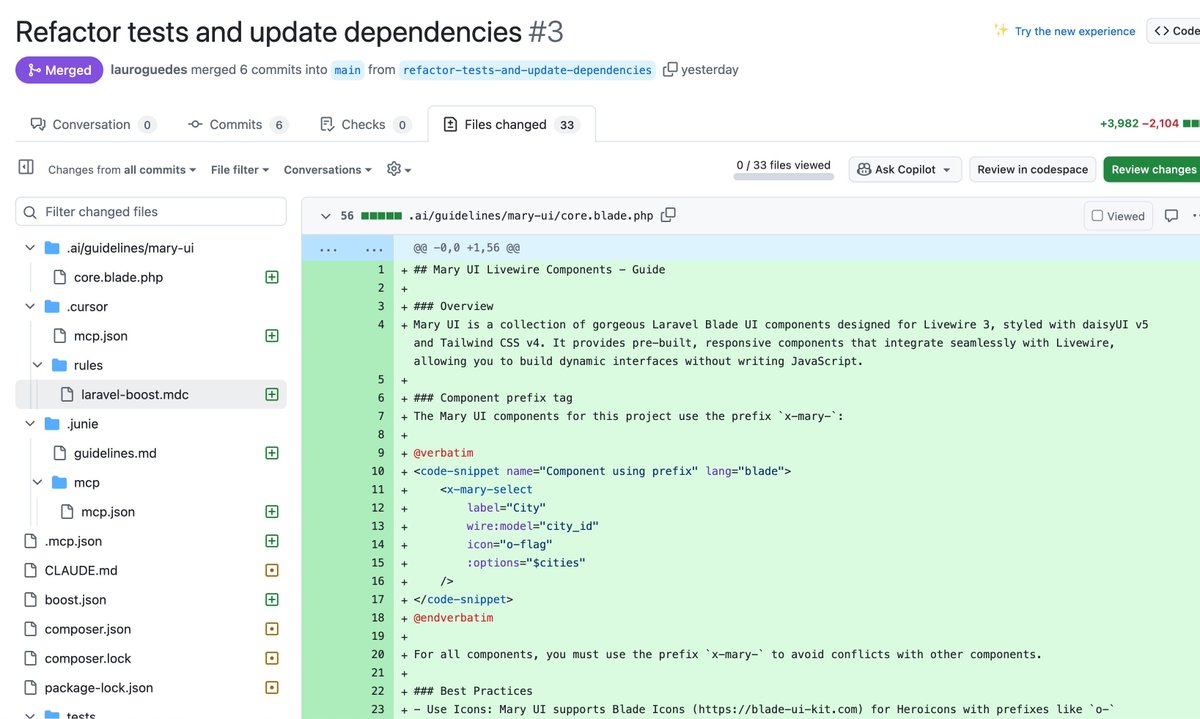Expand hidden lines at diff hunk header
This screenshot has height=719, width=1200.
(346, 248)
